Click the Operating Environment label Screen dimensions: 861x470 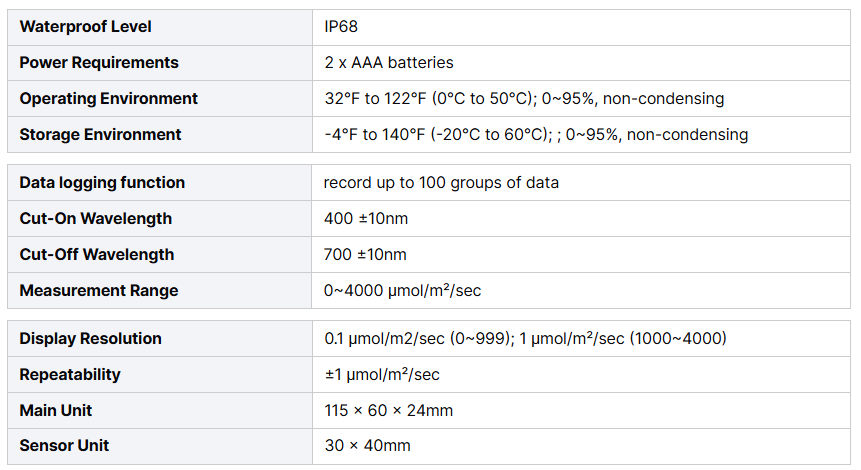pyautogui.click(x=109, y=99)
